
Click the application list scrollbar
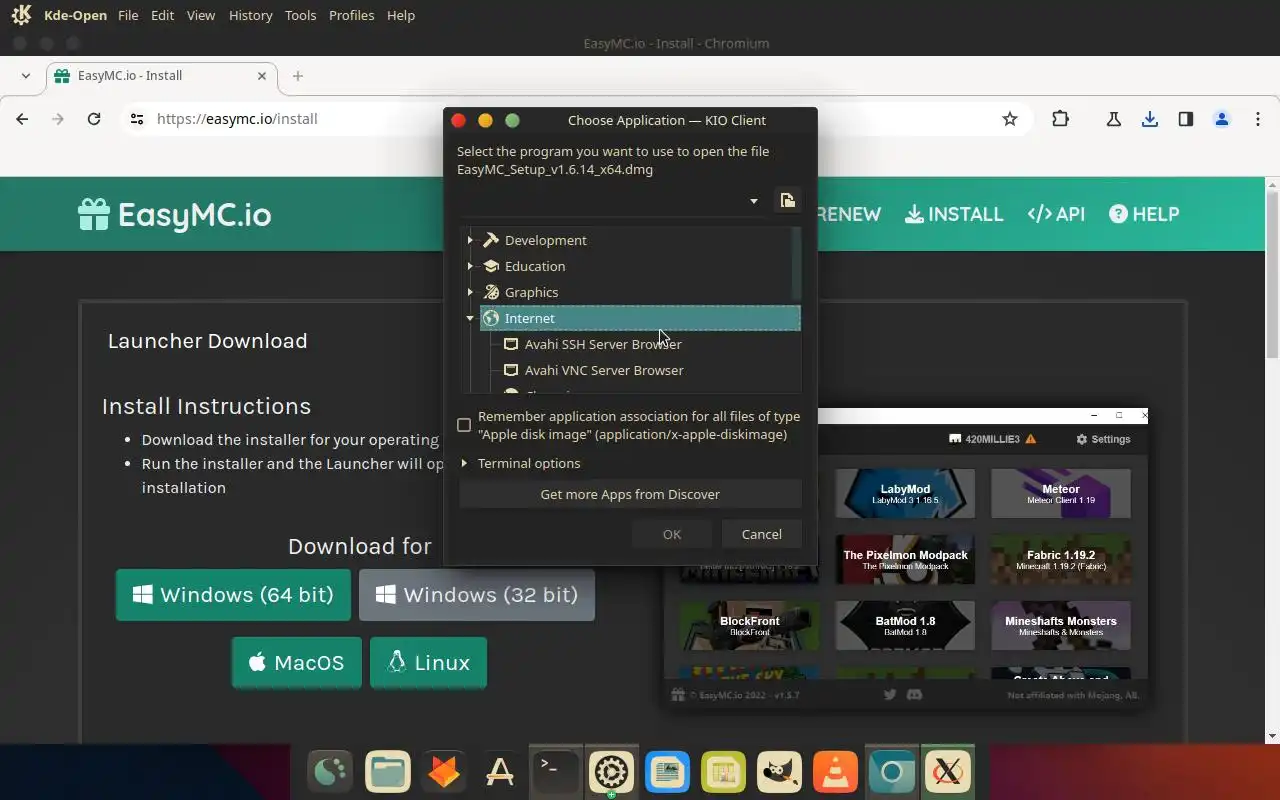797,265
